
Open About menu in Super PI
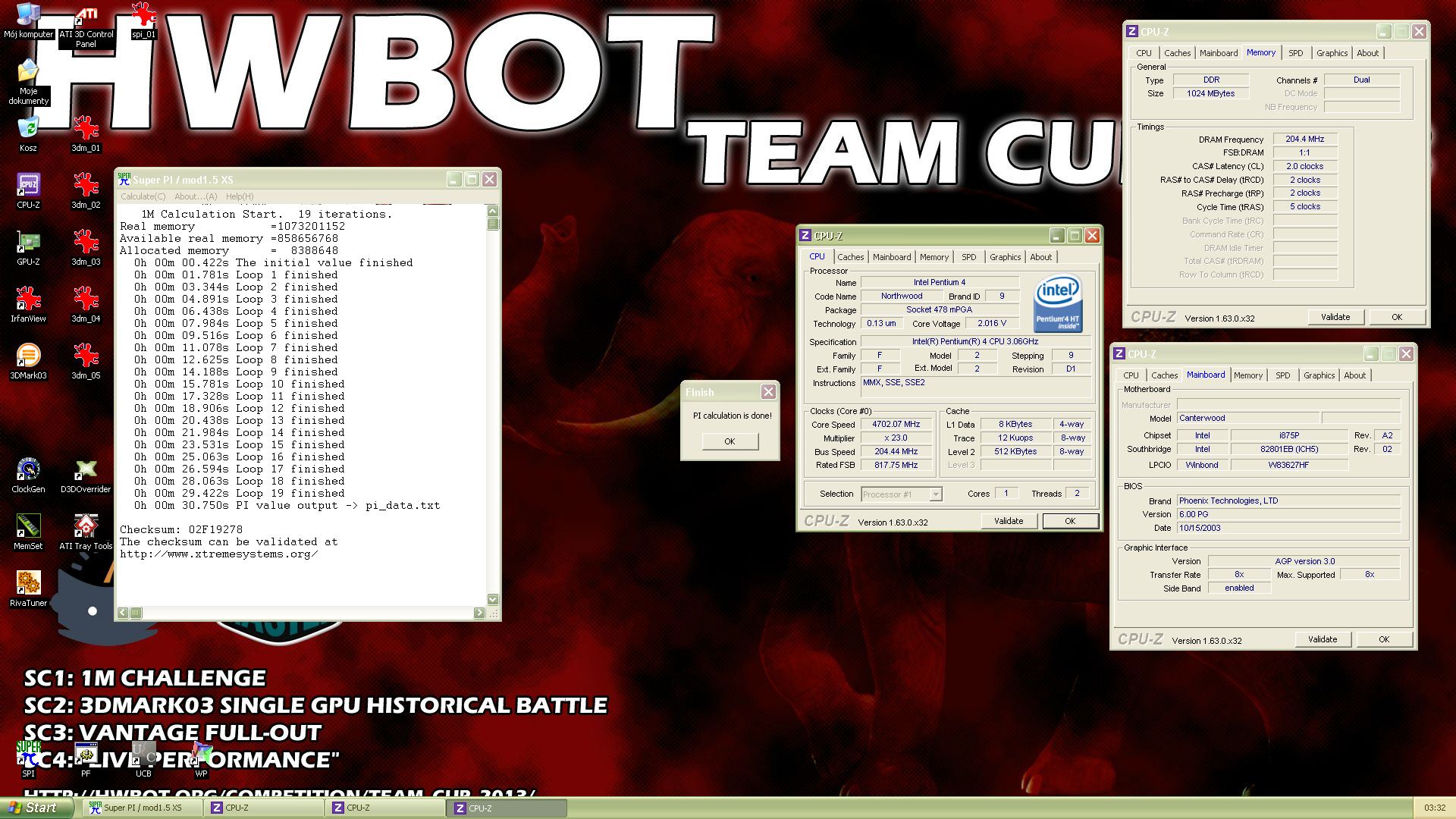click(196, 196)
